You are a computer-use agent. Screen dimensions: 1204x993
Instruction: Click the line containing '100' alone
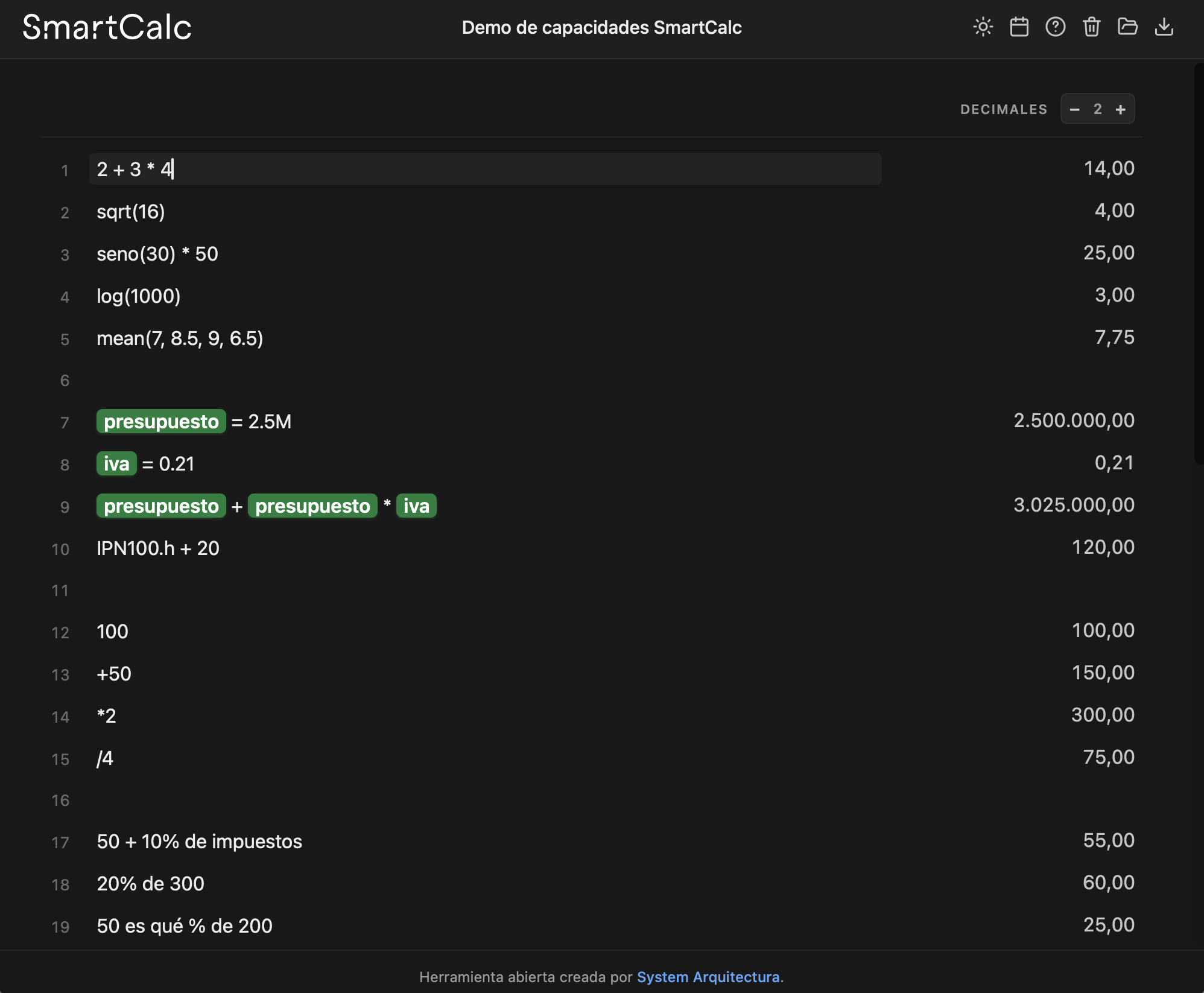point(485,631)
